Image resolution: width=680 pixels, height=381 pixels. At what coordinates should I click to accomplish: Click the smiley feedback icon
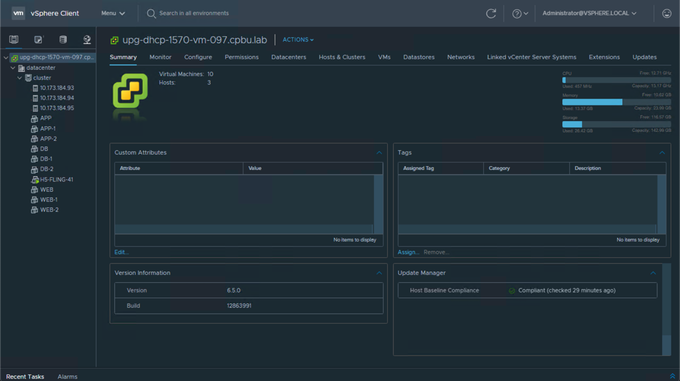pyautogui.click(x=667, y=13)
